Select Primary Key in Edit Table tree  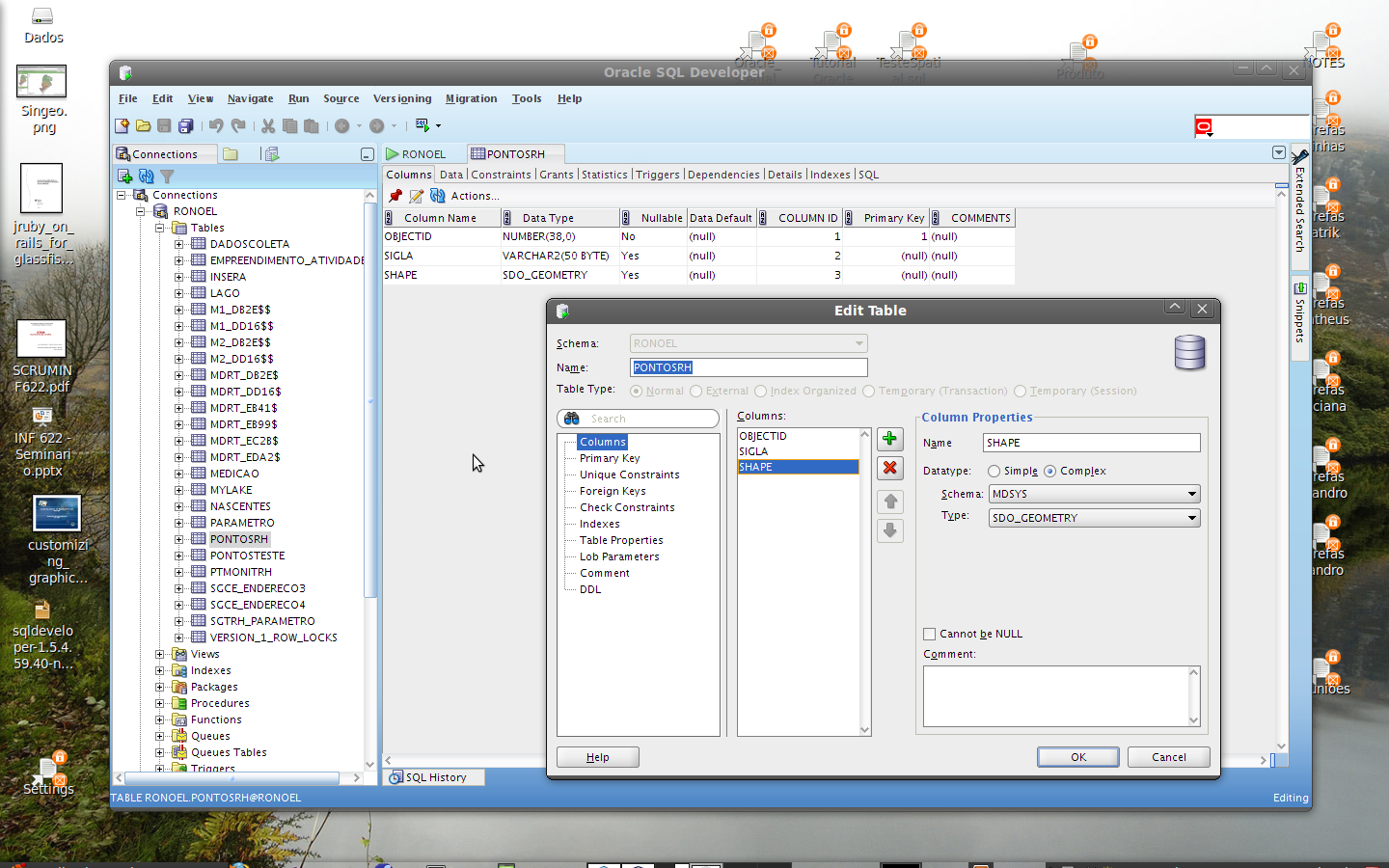click(610, 458)
